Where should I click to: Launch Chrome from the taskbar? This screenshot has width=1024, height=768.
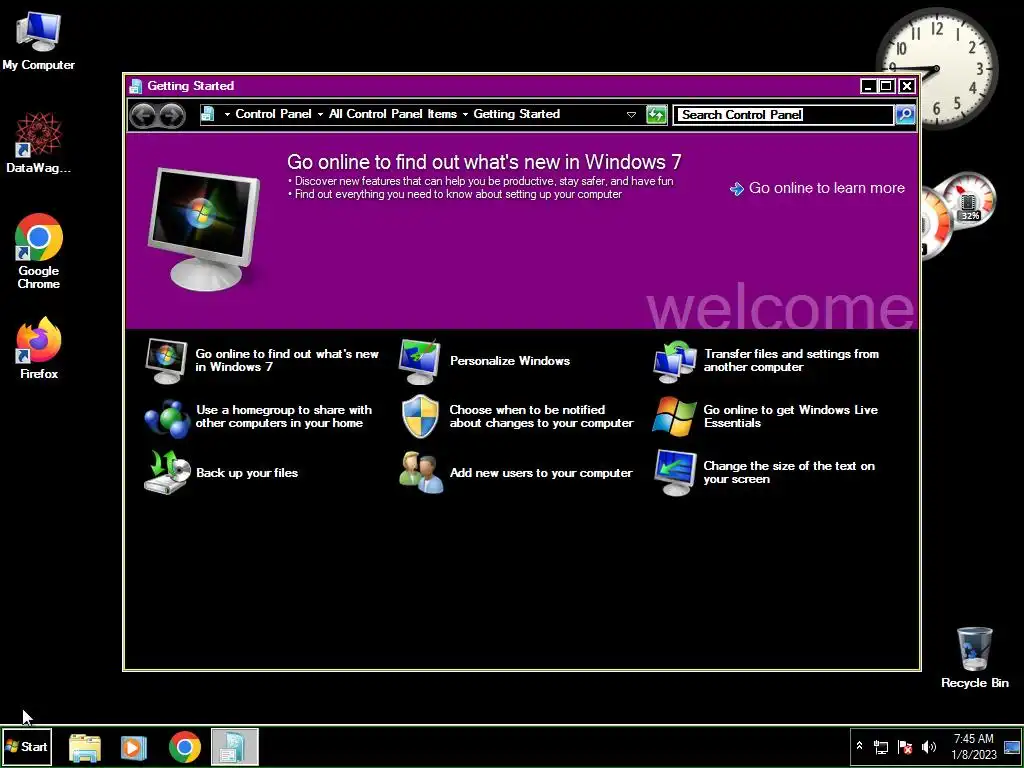pyautogui.click(x=185, y=747)
